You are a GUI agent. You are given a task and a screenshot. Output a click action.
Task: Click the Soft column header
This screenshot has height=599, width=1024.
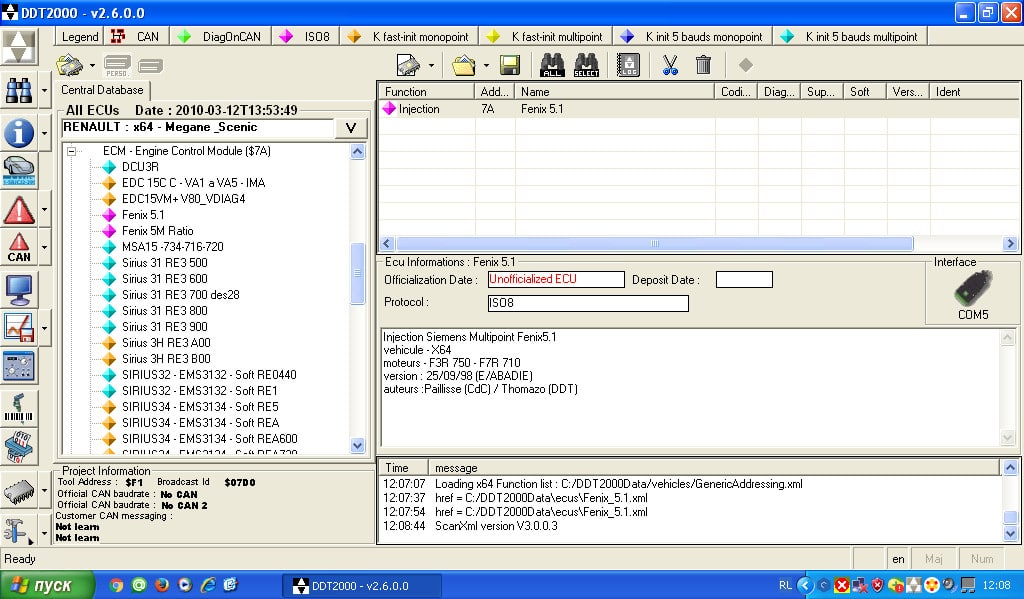click(865, 91)
